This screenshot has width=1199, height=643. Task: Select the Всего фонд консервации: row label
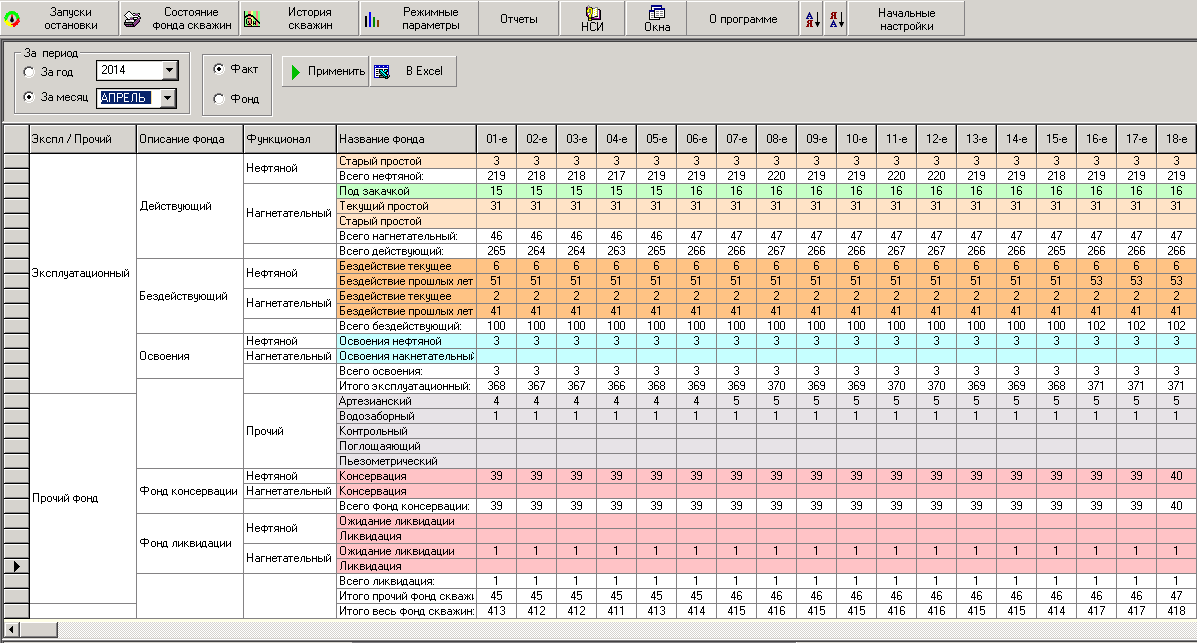point(406,506)
